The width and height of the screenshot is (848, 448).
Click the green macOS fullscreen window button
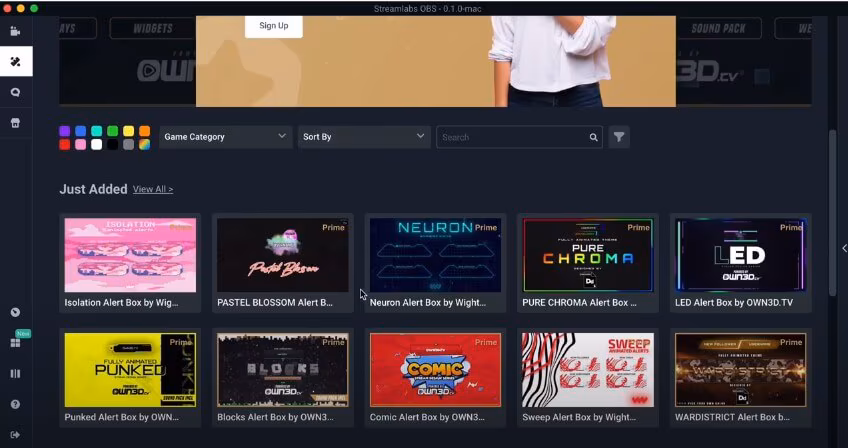(34, 8)
